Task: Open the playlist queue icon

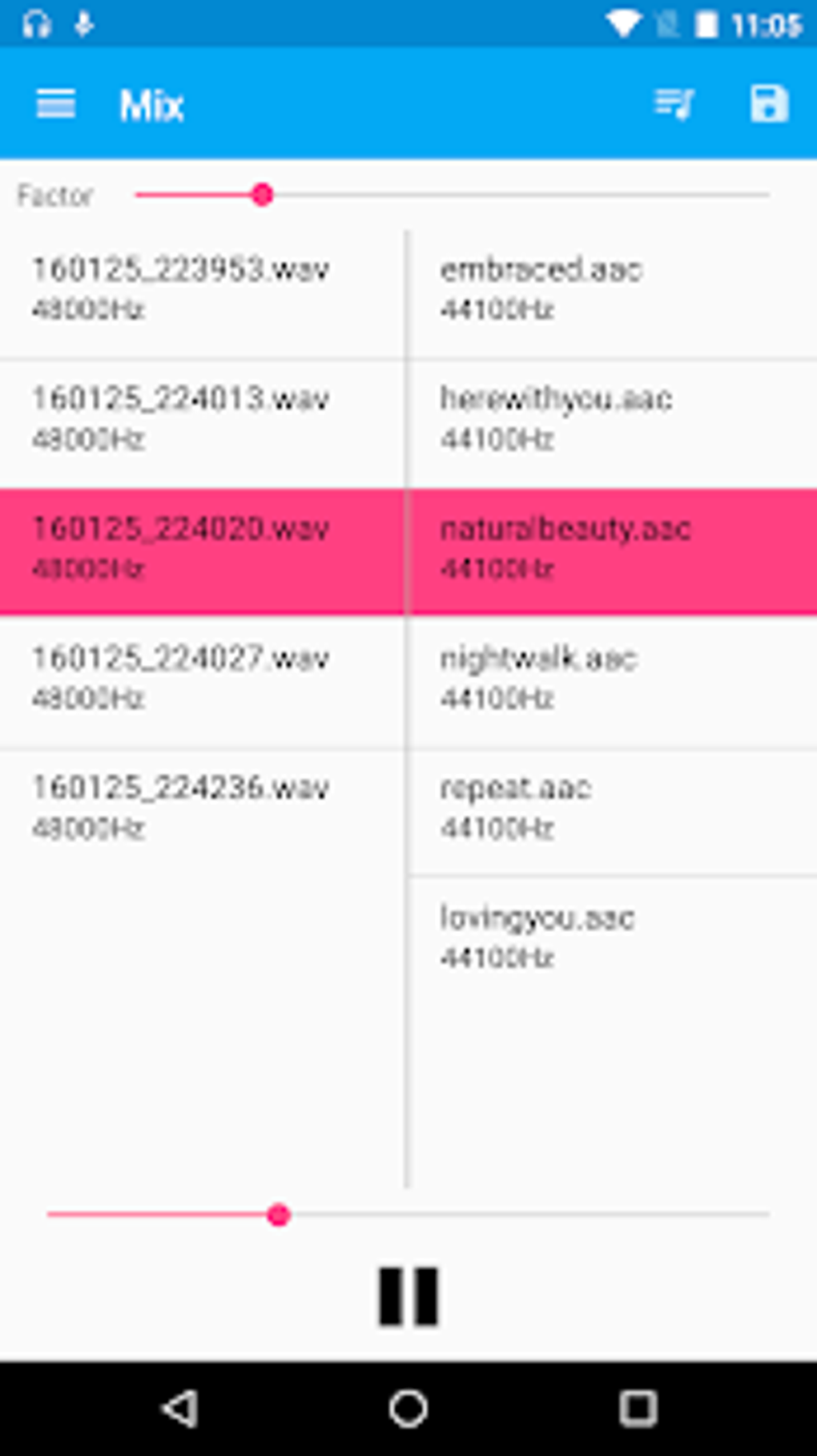Action: point(674,104)
